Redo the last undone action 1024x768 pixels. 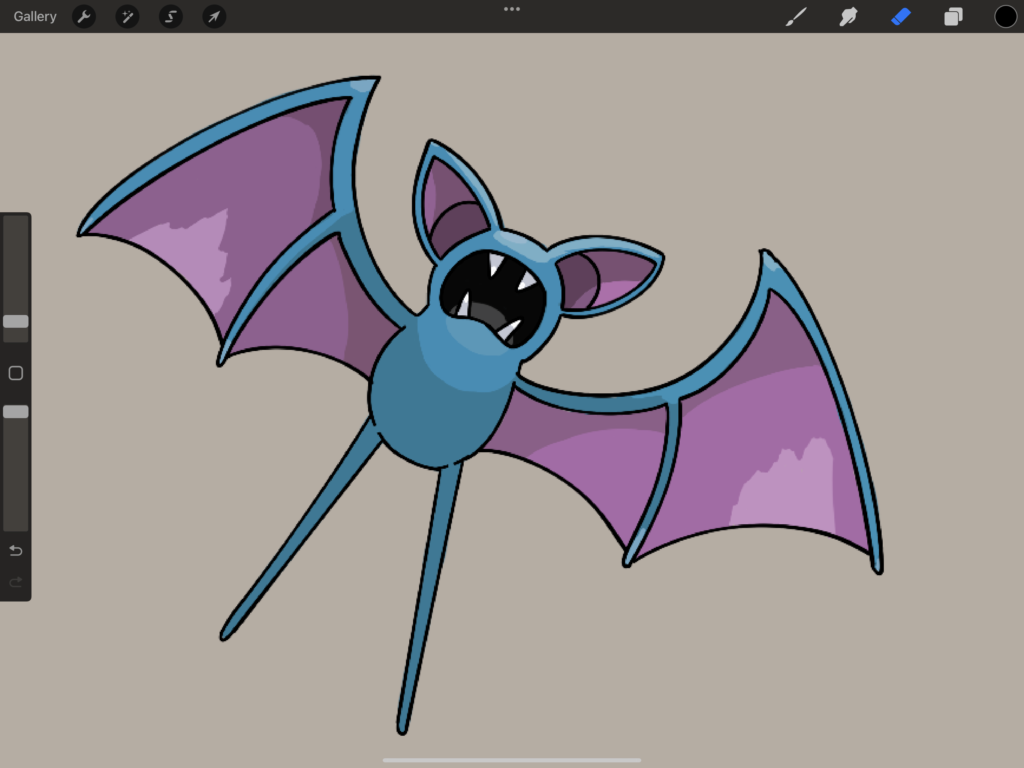pos(16,581)
